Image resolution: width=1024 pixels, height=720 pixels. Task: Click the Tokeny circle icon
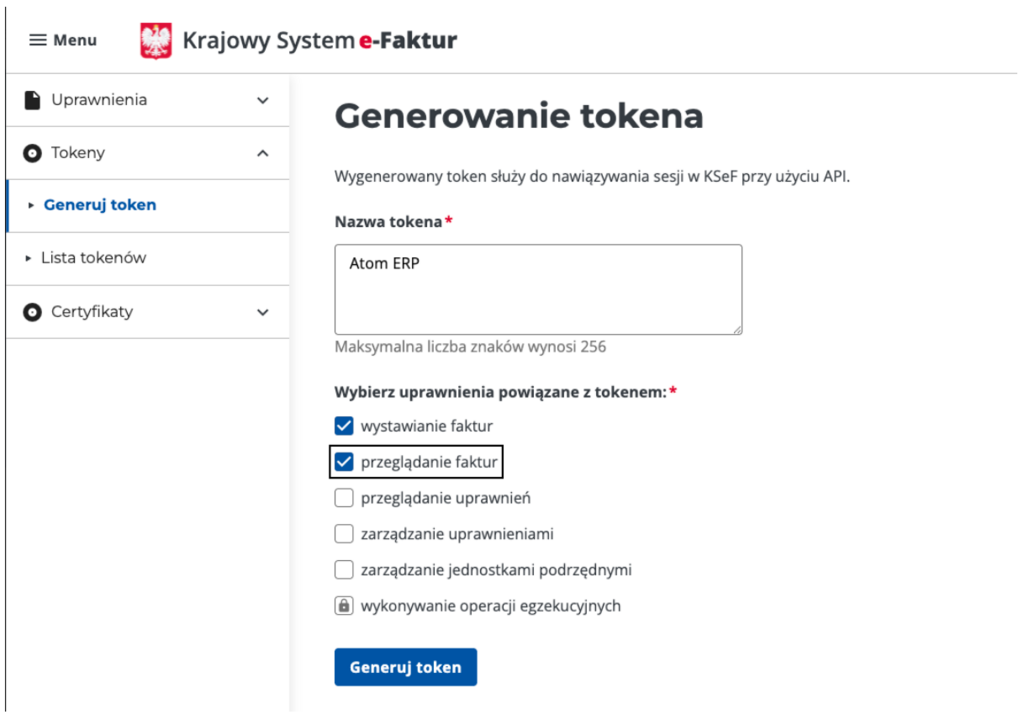[x=33, y=153]
